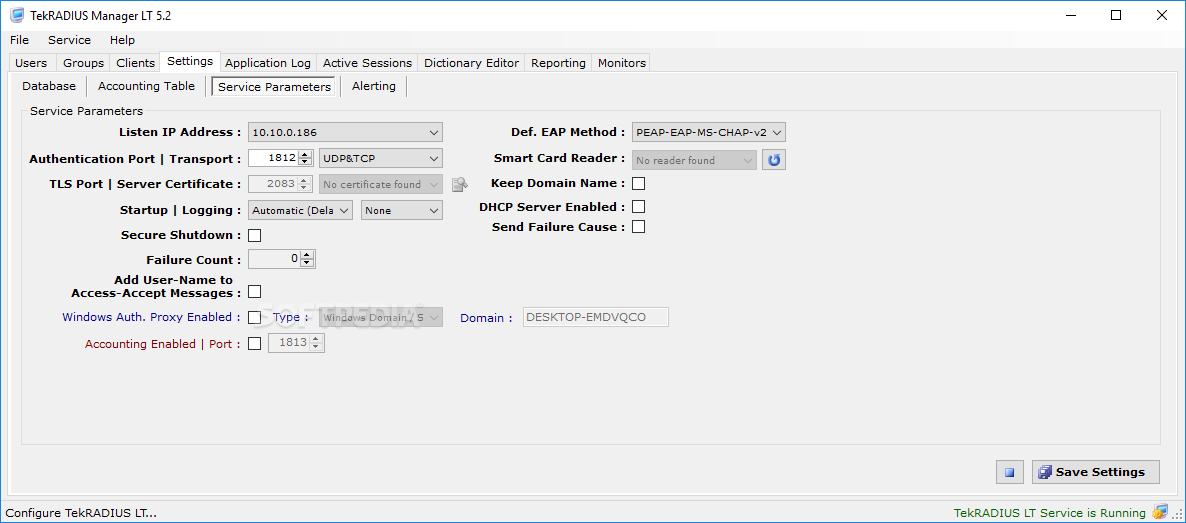Click Save Settings button
1186x523 pixels.
[x=1095, y=472]
